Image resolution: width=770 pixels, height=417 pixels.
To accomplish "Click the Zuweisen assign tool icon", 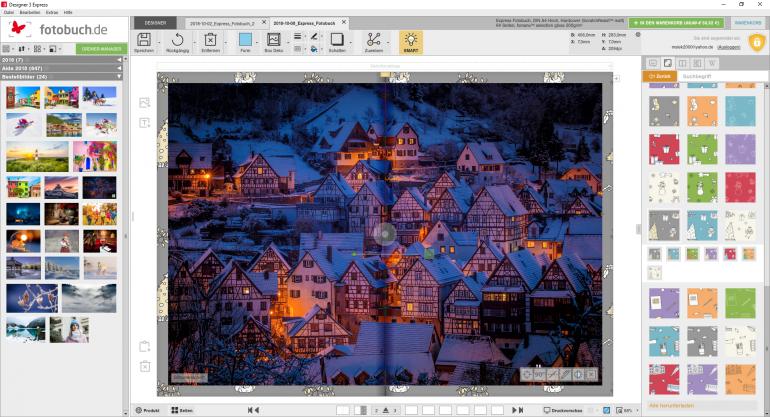I will [374, 40].
